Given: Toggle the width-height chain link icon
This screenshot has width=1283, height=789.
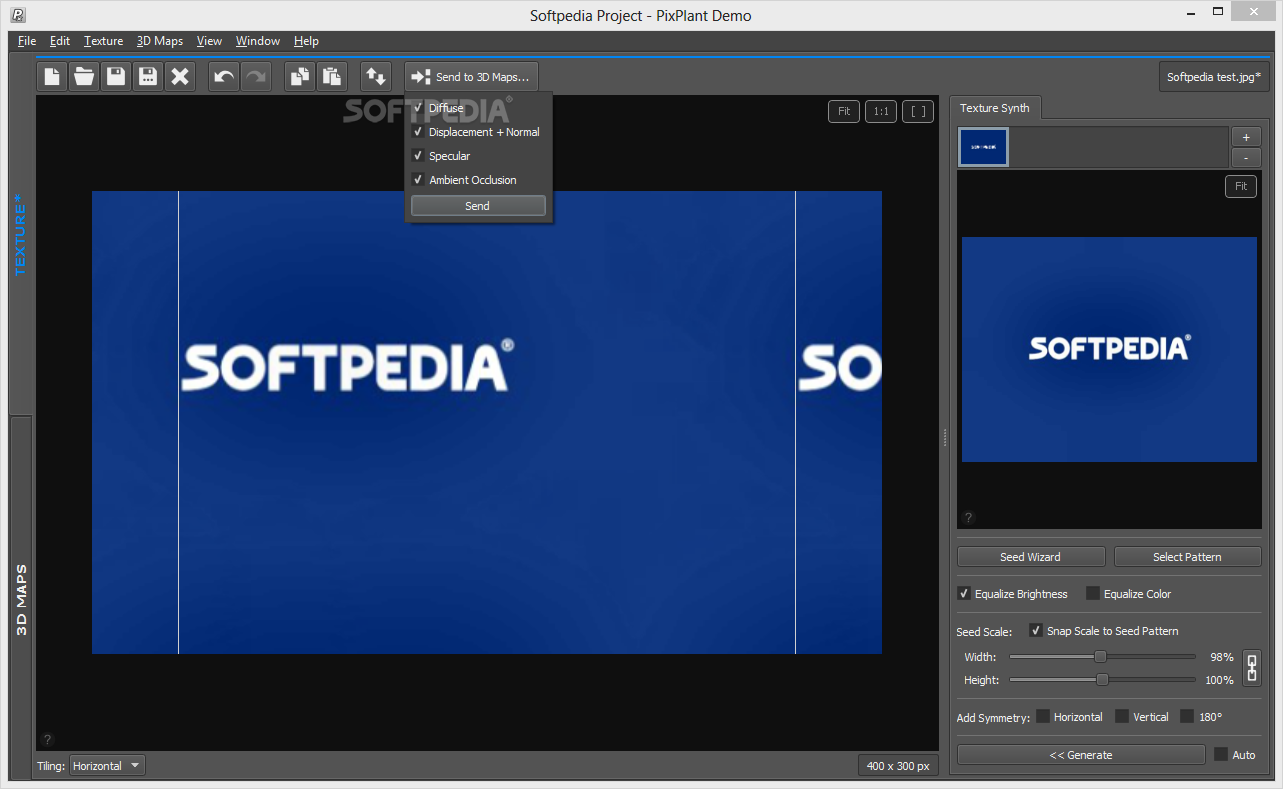Looking at the screenshot, I should (1251, 667).
